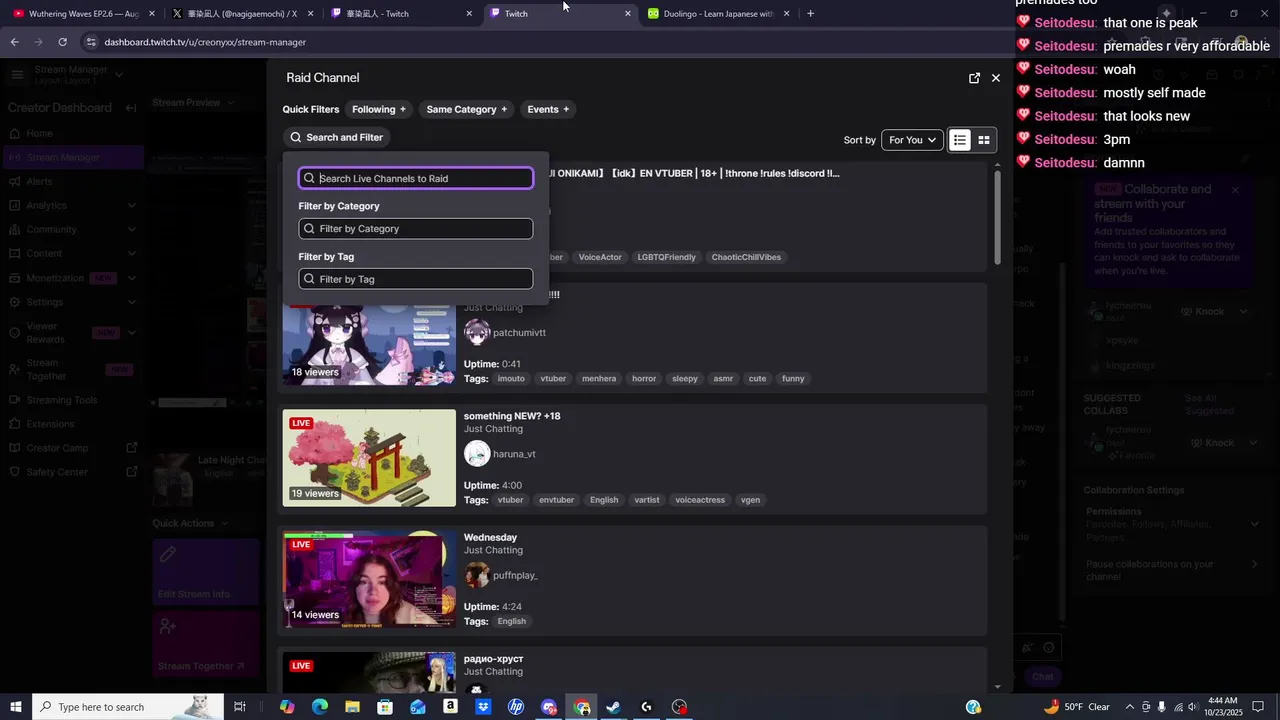Click the VoiceActor tag
The height and width of the screenshot is (720, 1280).
(600, 257)
